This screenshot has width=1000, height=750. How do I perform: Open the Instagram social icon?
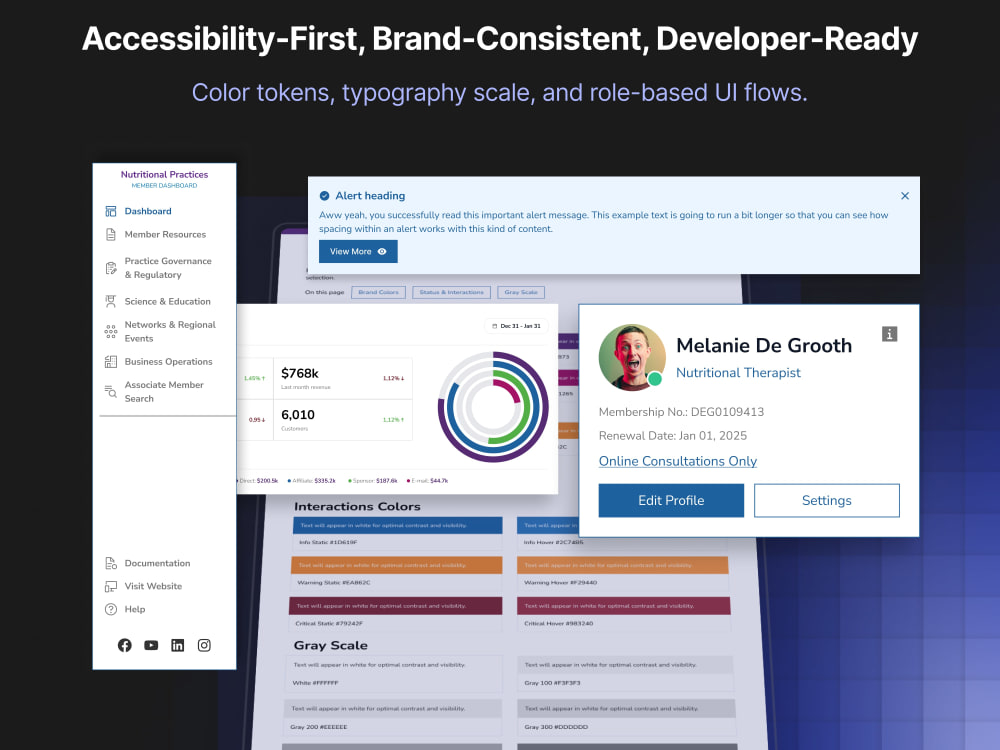(204, 645)
